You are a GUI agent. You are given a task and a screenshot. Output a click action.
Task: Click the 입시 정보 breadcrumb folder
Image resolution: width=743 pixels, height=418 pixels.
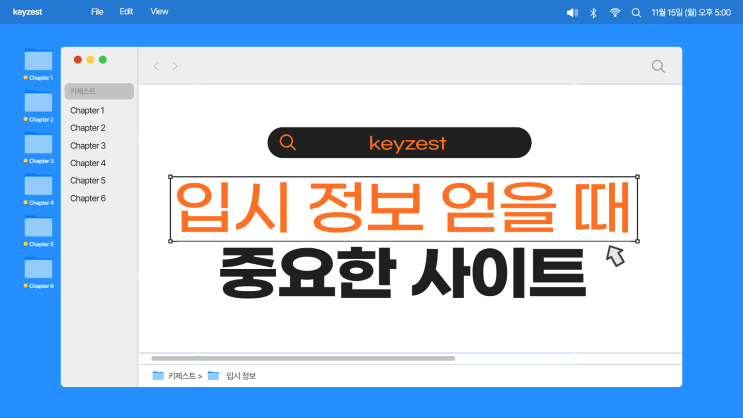coord(232,376)
